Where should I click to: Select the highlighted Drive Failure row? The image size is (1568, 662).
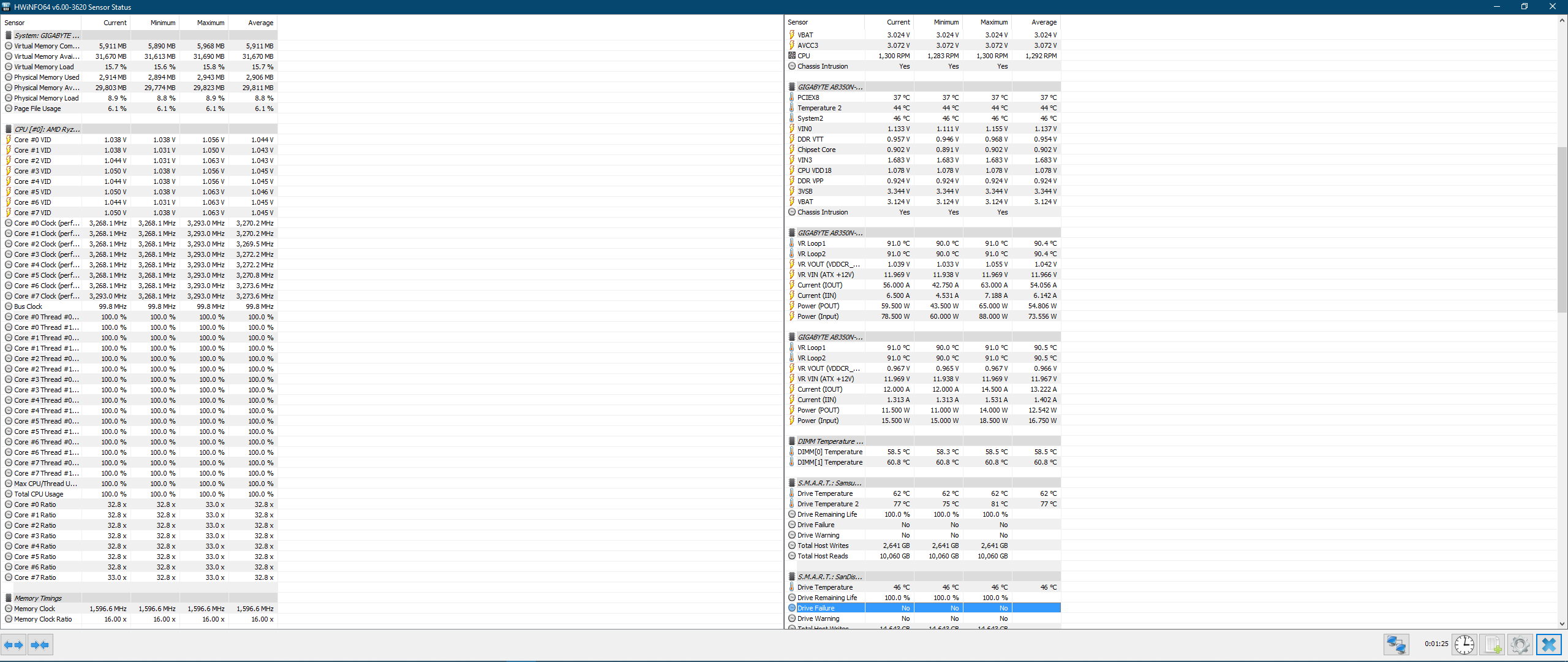point(816,608)
